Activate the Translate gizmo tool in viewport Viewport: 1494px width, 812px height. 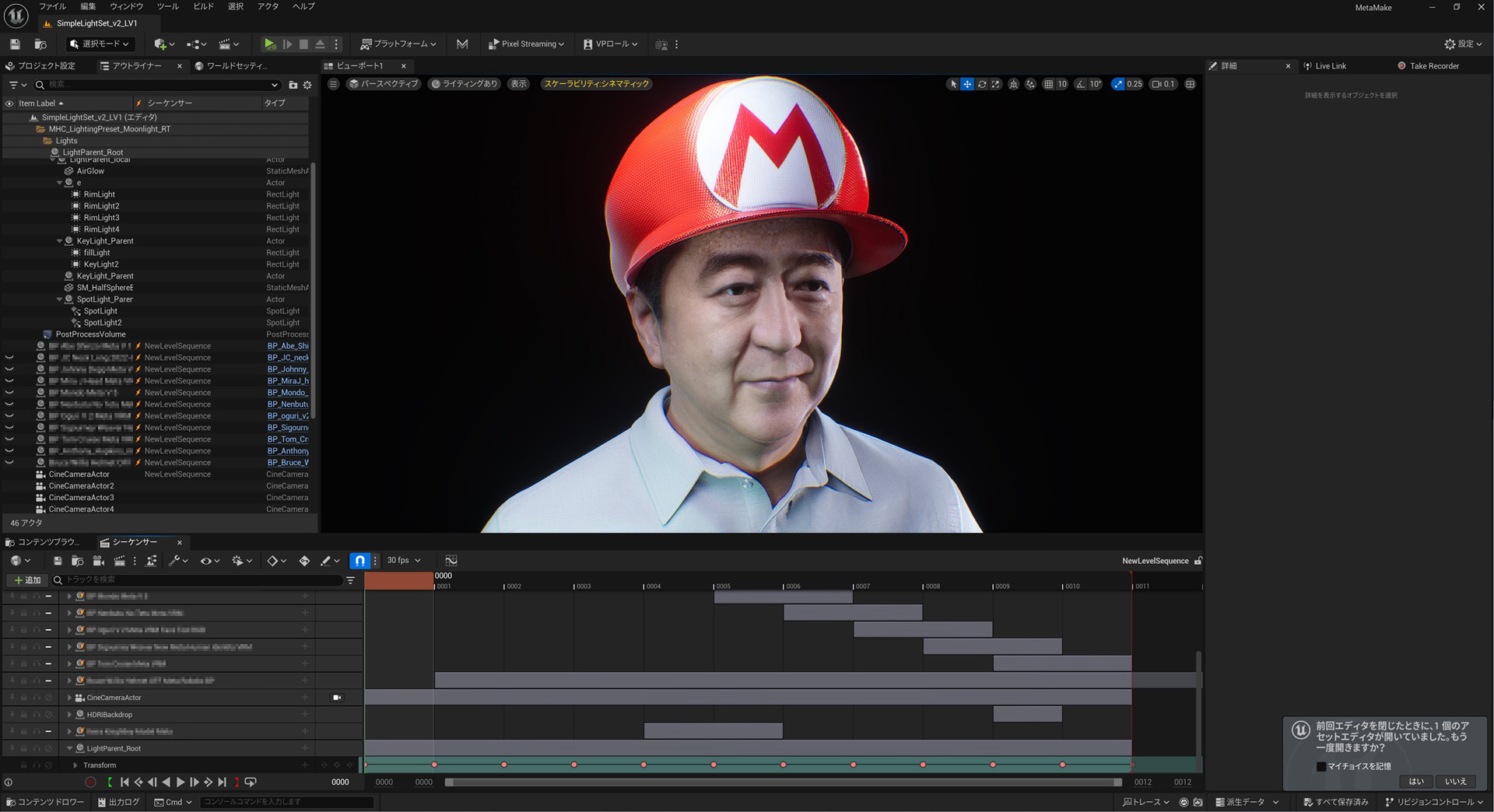coord(967,84)
